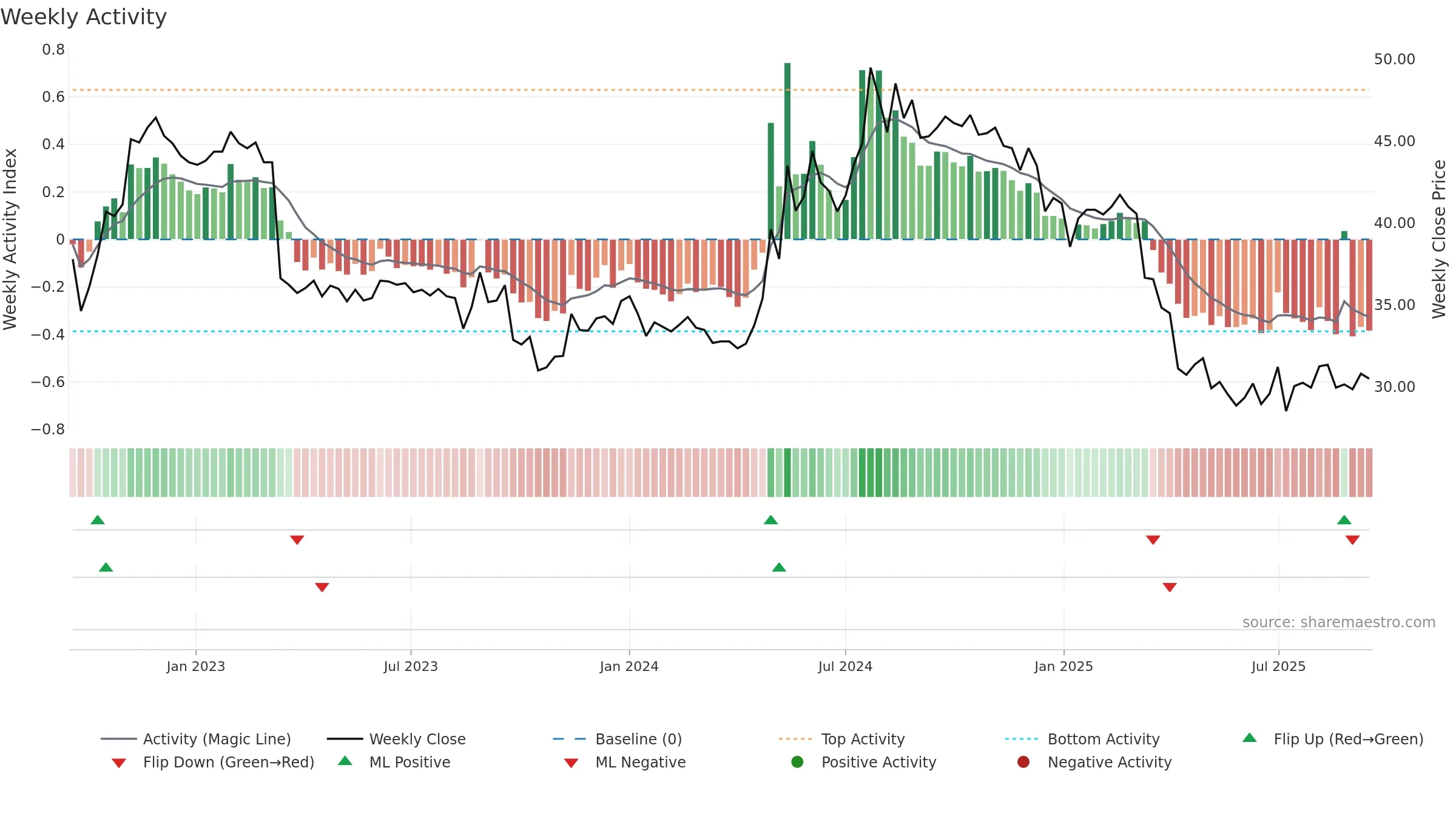Click flip-down marker between Jan and Jul 2025

click(x=1153, y=540)
